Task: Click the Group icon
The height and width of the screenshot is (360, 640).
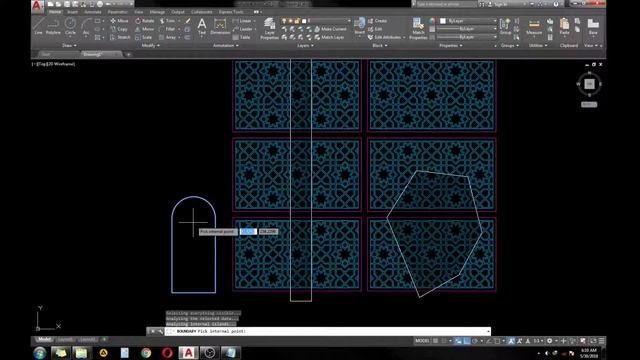Action: [x=505, y=27]
